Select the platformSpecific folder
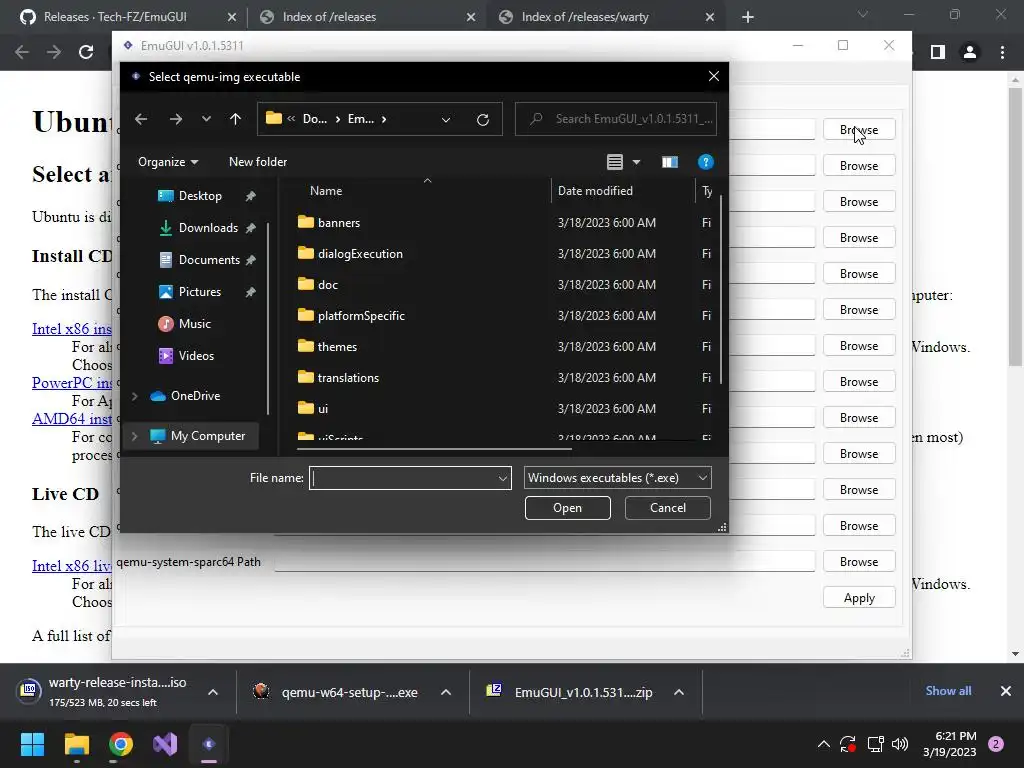 361,315
